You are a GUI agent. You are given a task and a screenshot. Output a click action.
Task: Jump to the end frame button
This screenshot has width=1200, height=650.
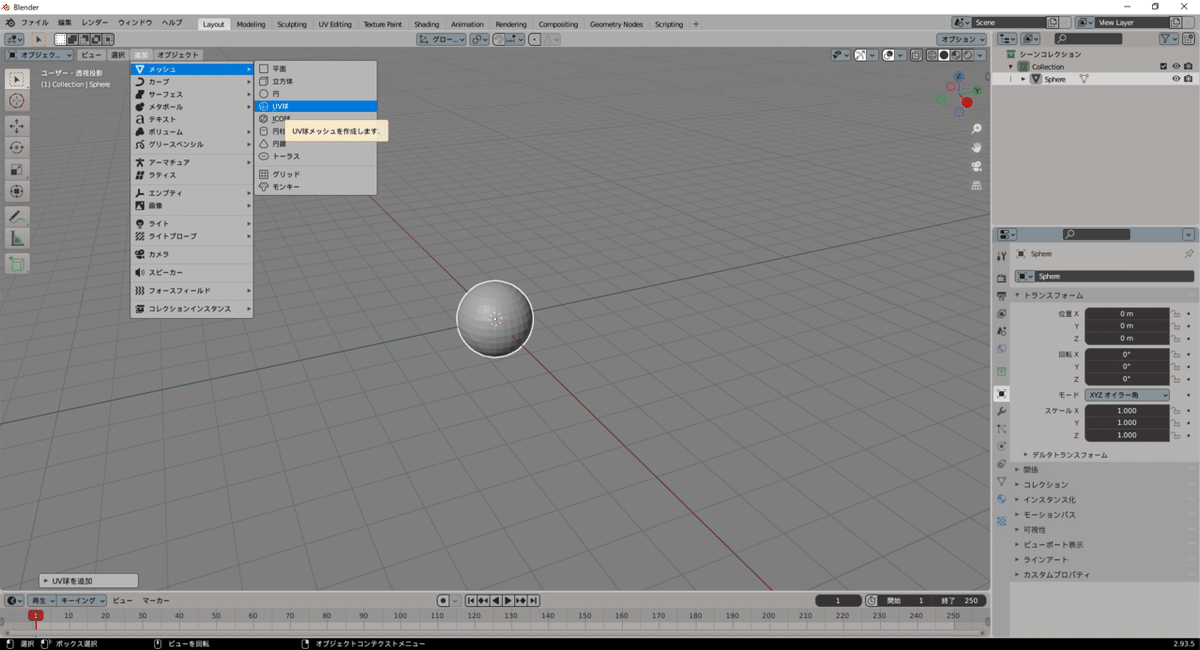coord(534,600)
